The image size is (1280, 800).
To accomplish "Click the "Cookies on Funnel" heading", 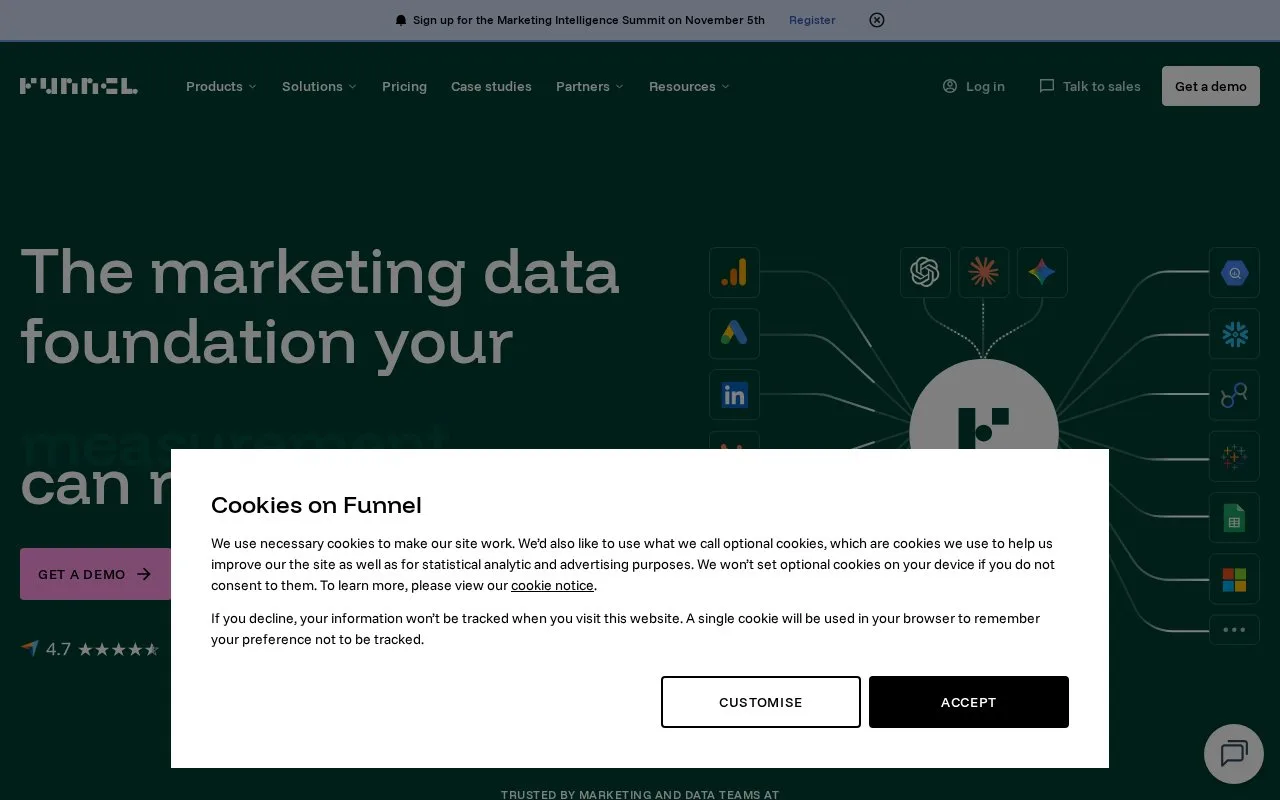I will pos(316,505).
